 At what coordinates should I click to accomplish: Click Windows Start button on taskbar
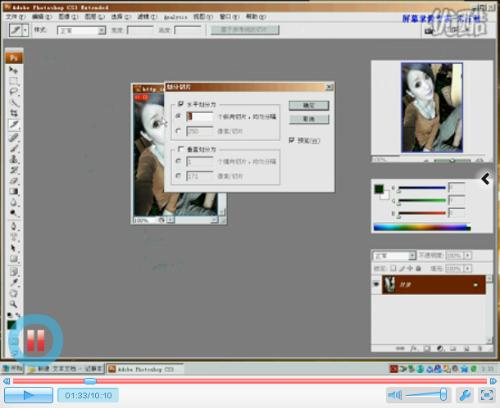pyautogui.click(x=13, y=369)
